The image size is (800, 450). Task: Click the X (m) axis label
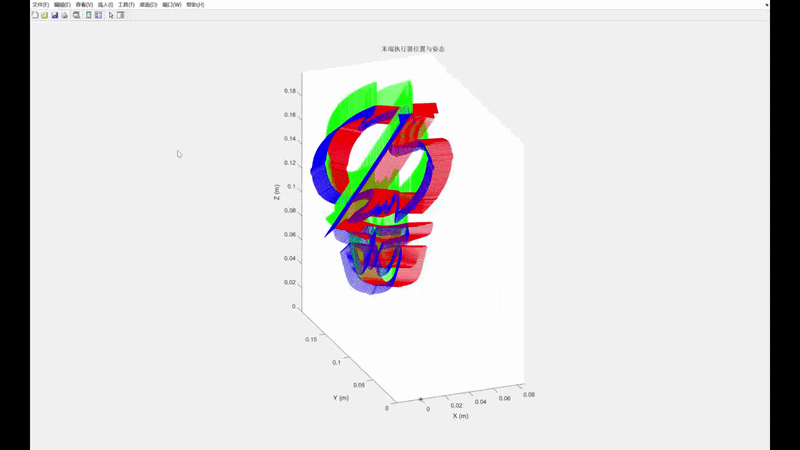click(460, 416)
